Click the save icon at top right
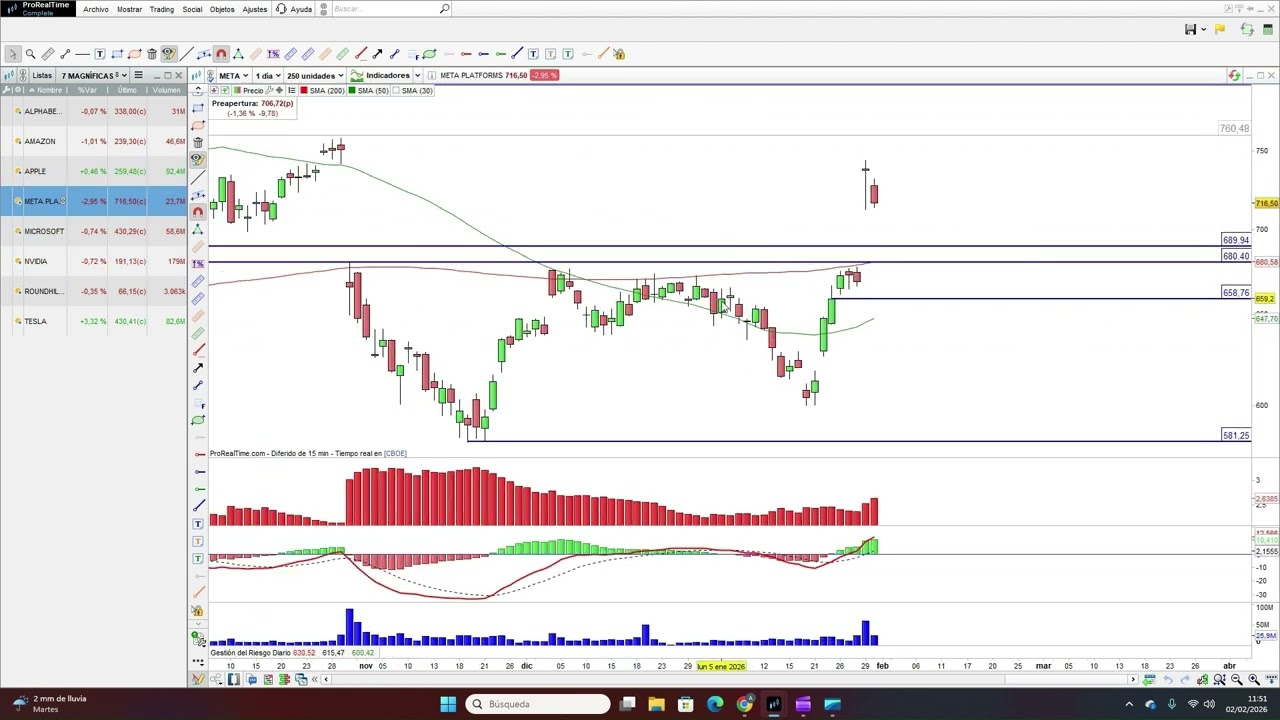Viewport: 1280px width, 720px height. coord(1190,30)
